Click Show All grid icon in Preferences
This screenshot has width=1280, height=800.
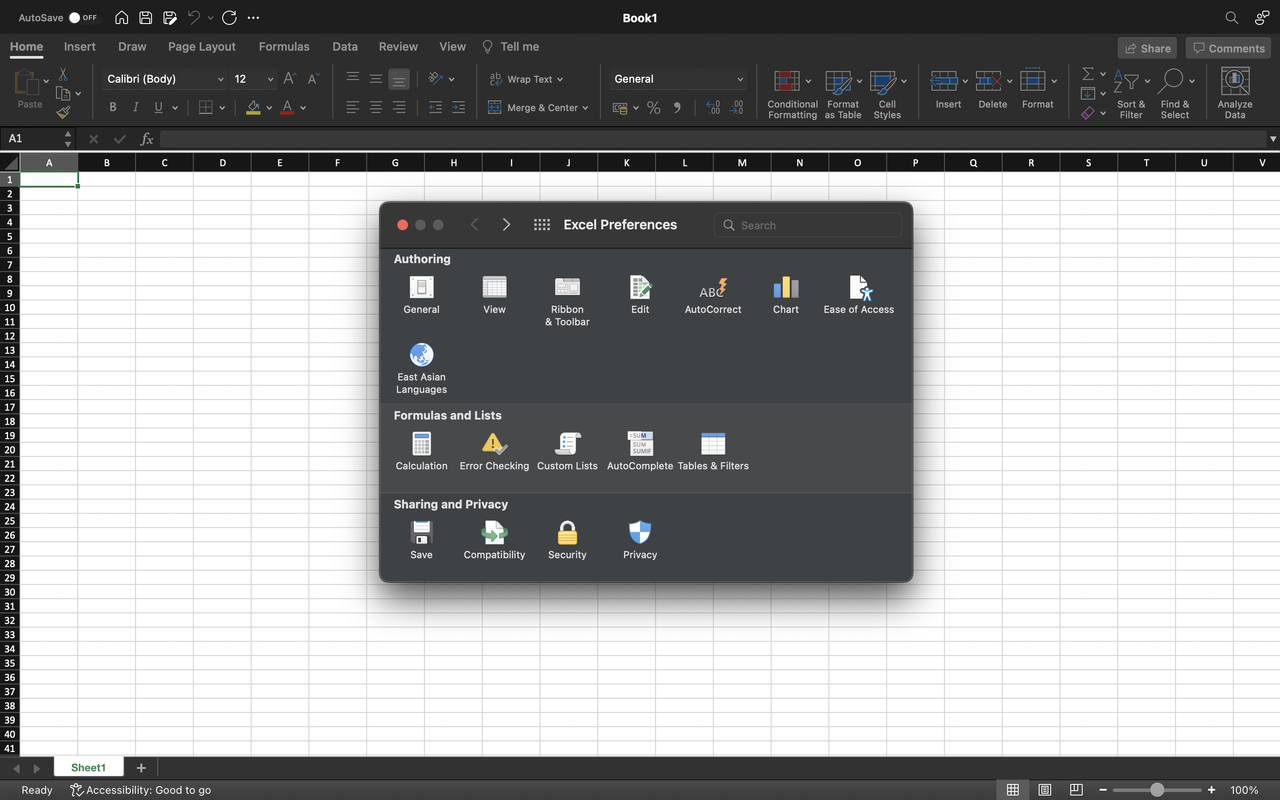[542, 225]
